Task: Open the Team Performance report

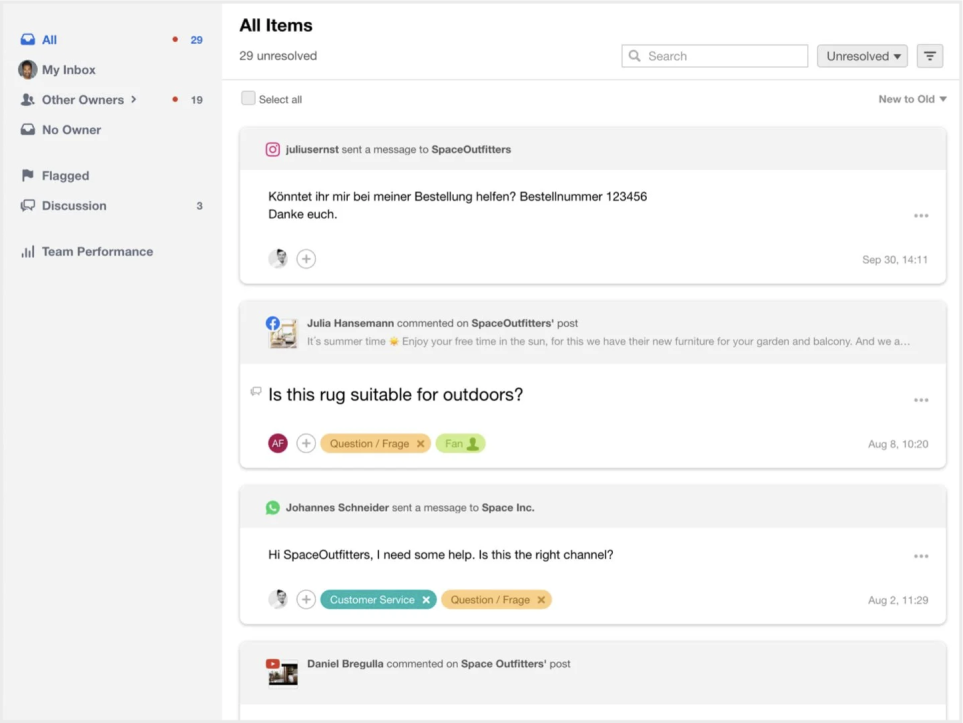Action: pyautogui.click(x=97, y=252)
